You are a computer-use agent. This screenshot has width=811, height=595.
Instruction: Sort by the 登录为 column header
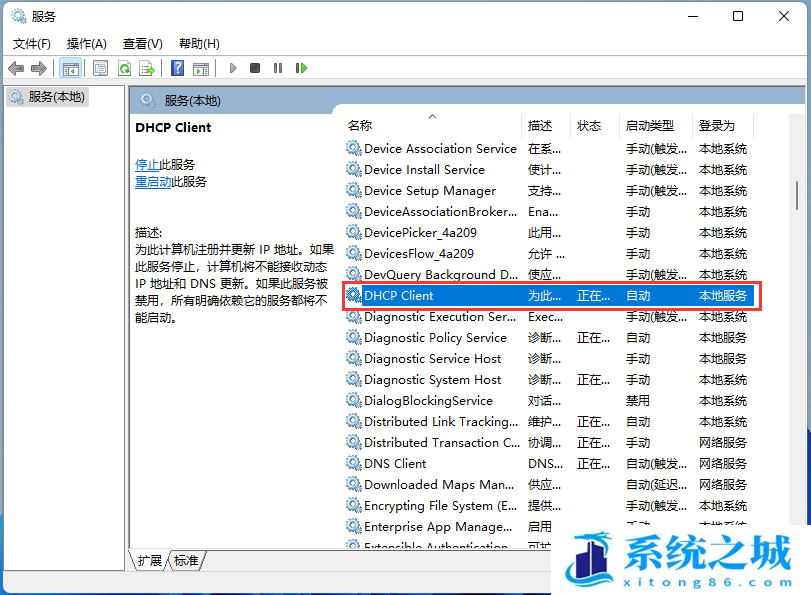coord(723,126)
